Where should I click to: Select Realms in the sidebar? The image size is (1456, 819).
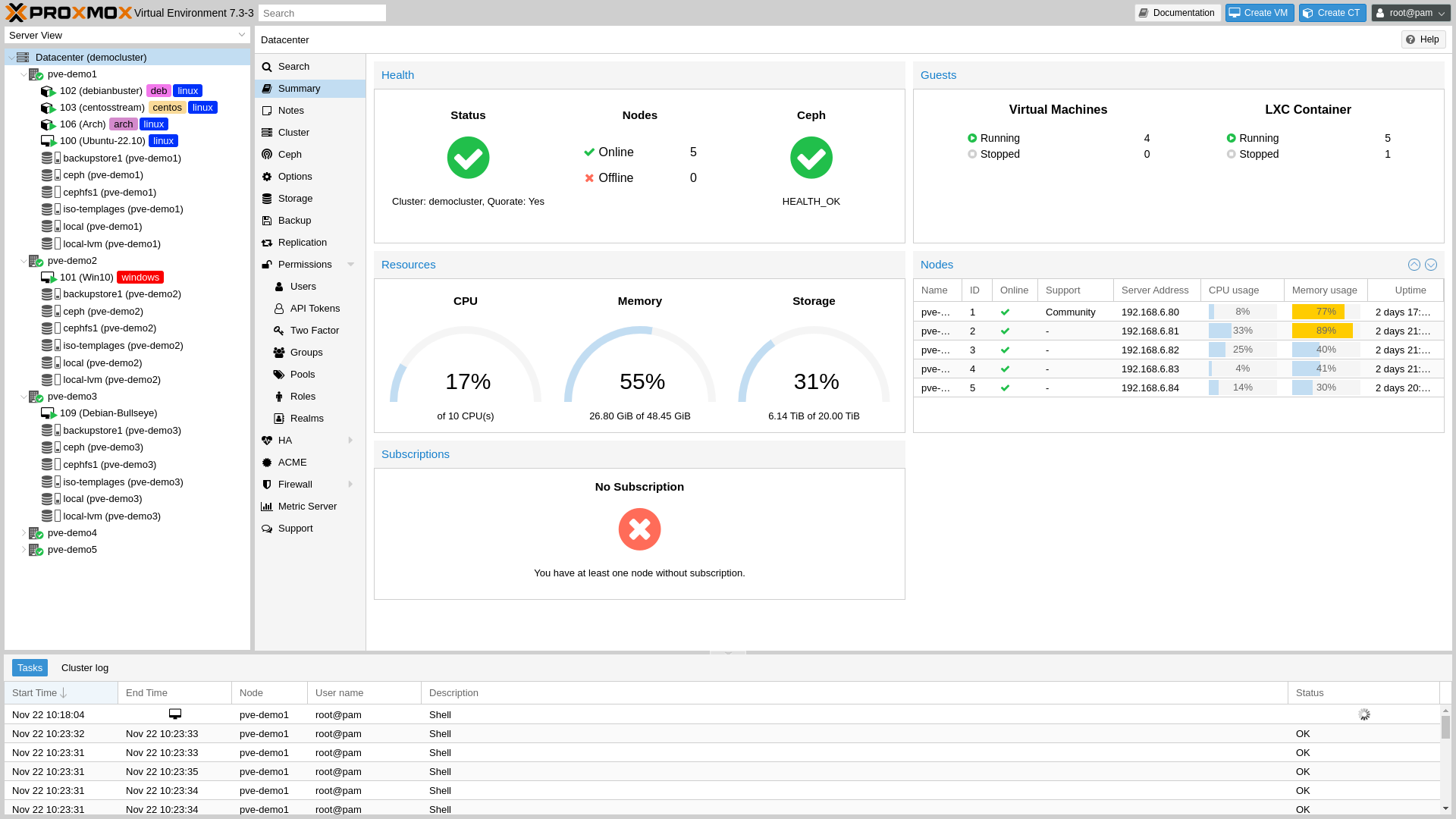[308, 418]
